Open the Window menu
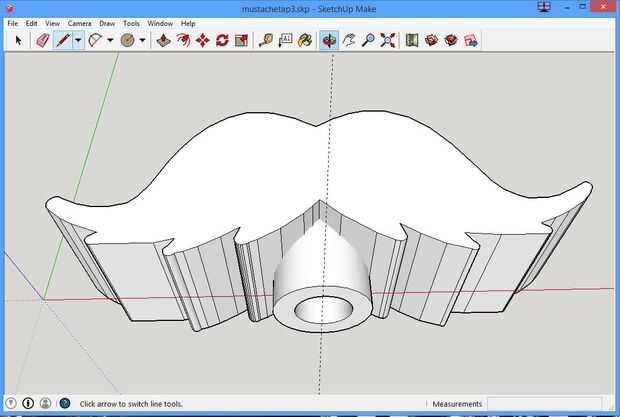 click(160, 23)
